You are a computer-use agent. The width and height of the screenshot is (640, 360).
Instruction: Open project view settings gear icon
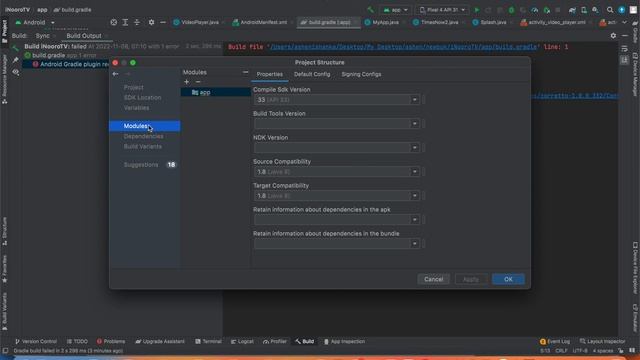[151, 22]
